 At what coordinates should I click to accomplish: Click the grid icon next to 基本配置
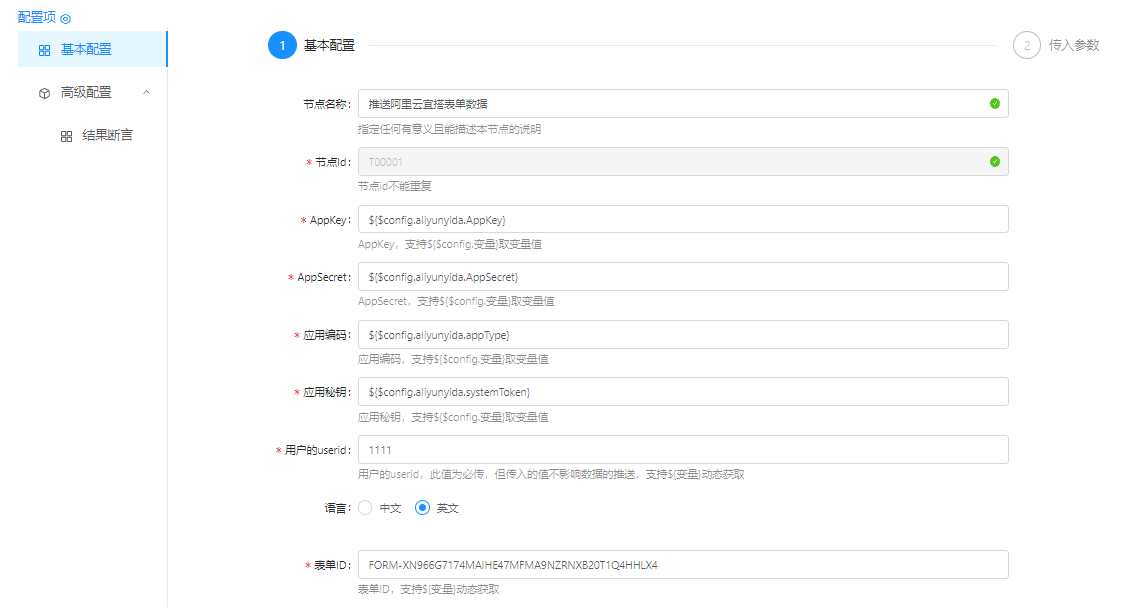pyautogui.click(x=44, y=50)
